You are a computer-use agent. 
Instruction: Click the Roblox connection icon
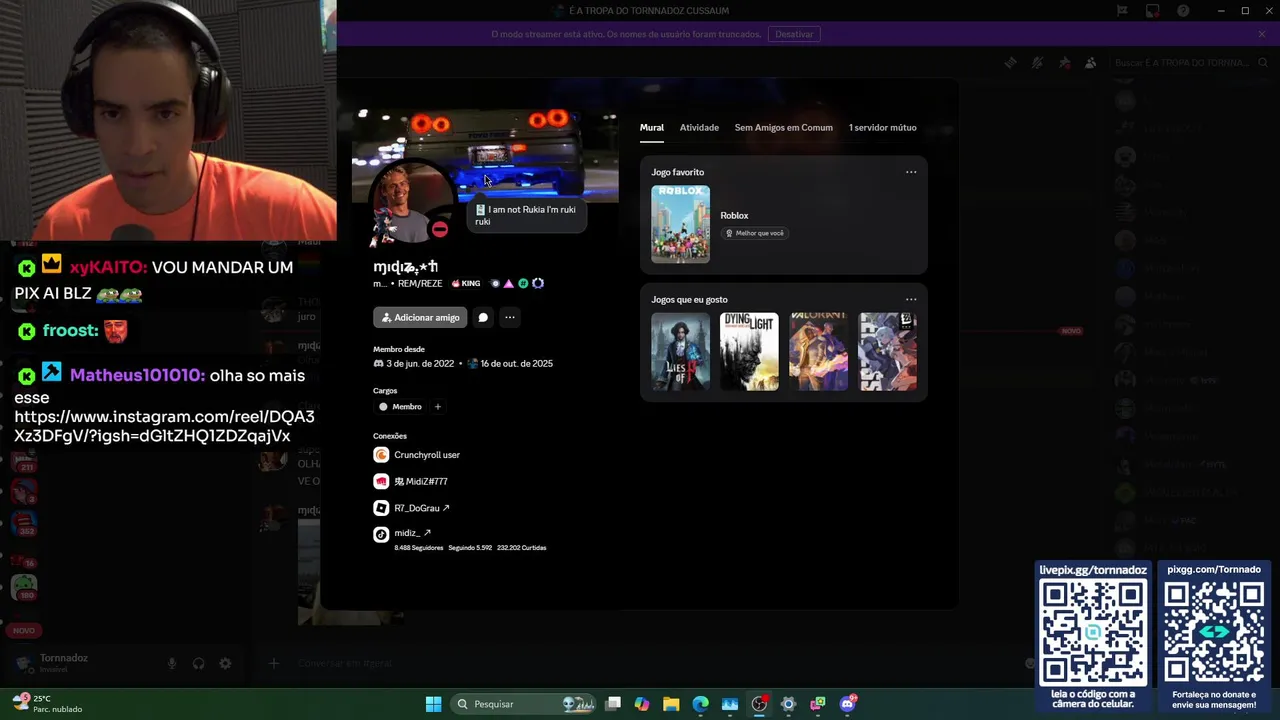coord(381,508)
